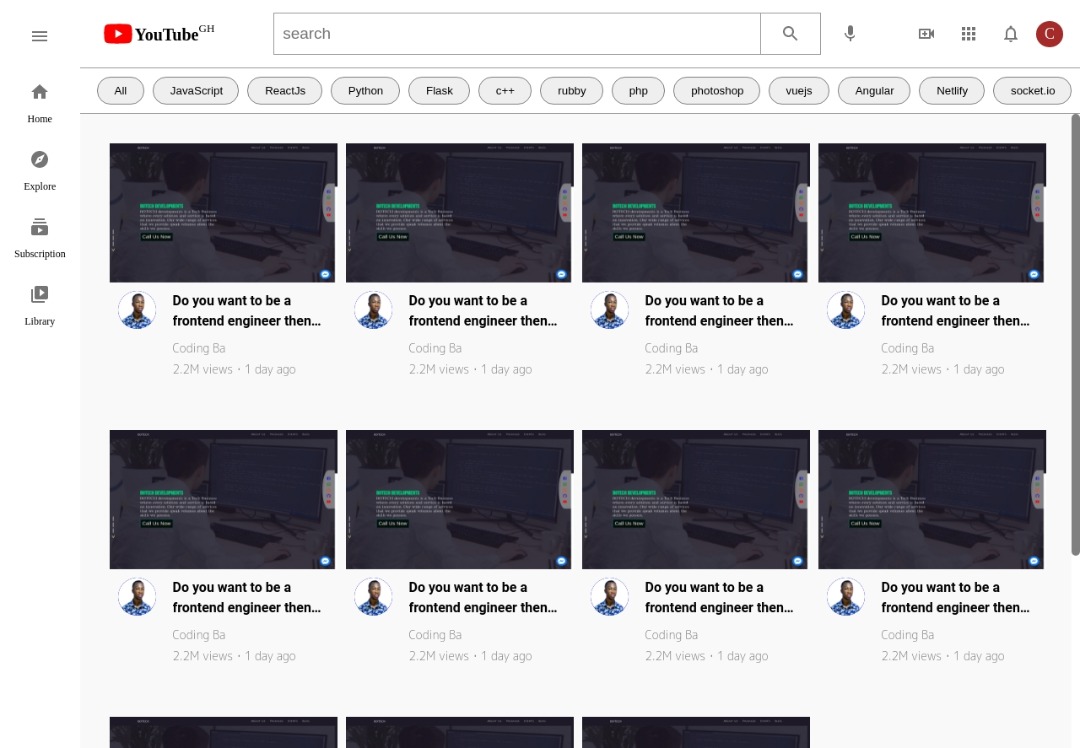Select the Angular filter chip
Screen dimensions: 1080x748
point(874,91)
